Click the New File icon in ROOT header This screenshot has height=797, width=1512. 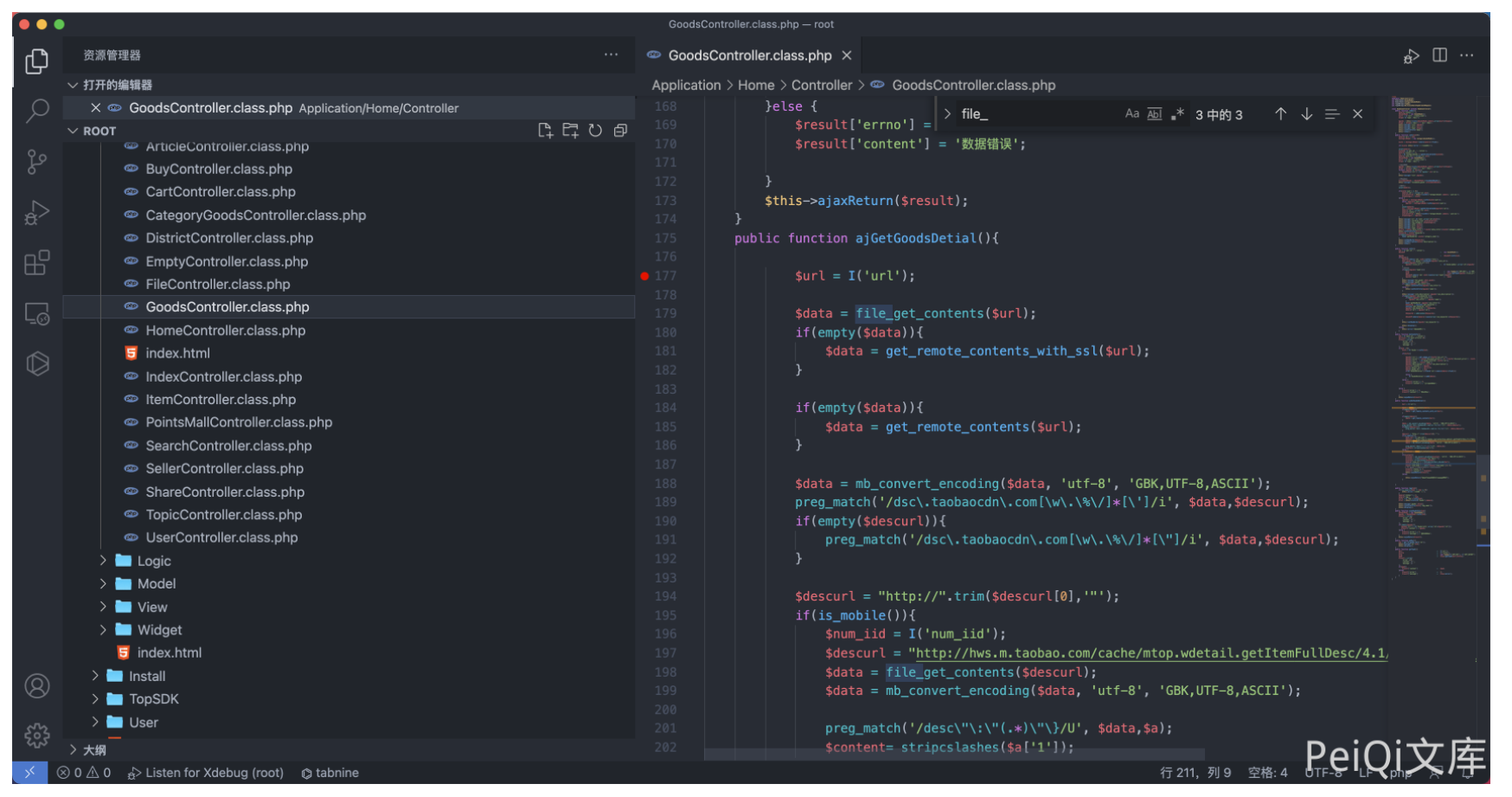point(545,131)
